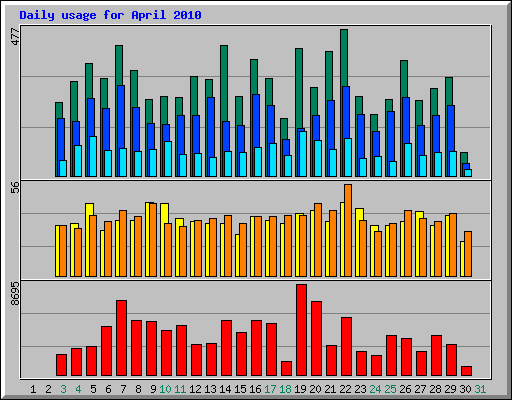Viewport: 512px width, 400px height.
Task: Click day label 22 on the axis
Action: tap(345, 389)
